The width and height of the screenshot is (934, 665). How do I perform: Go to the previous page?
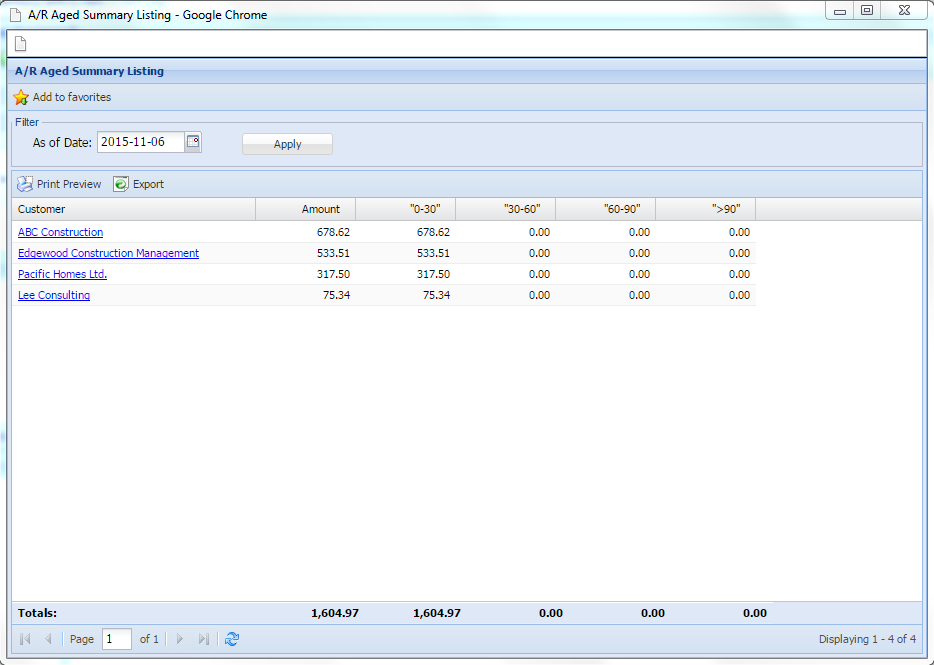[x=48, y=639]
